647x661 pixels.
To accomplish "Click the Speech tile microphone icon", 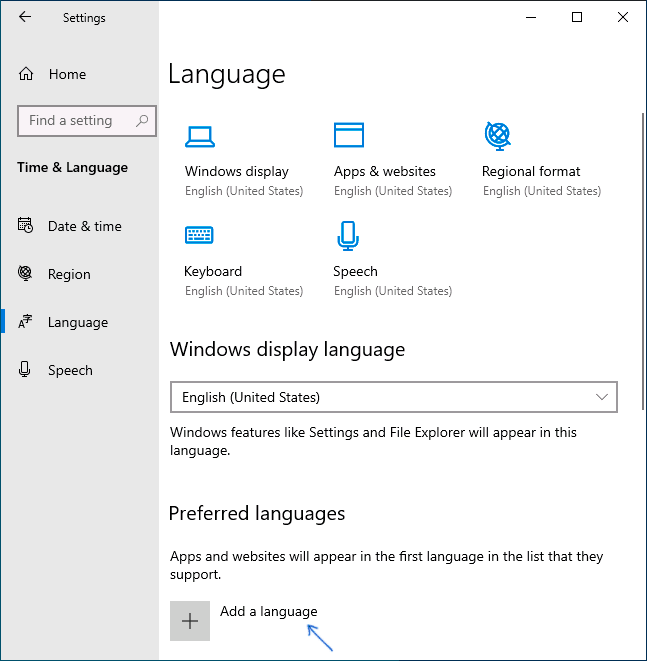I will [348, 236].
